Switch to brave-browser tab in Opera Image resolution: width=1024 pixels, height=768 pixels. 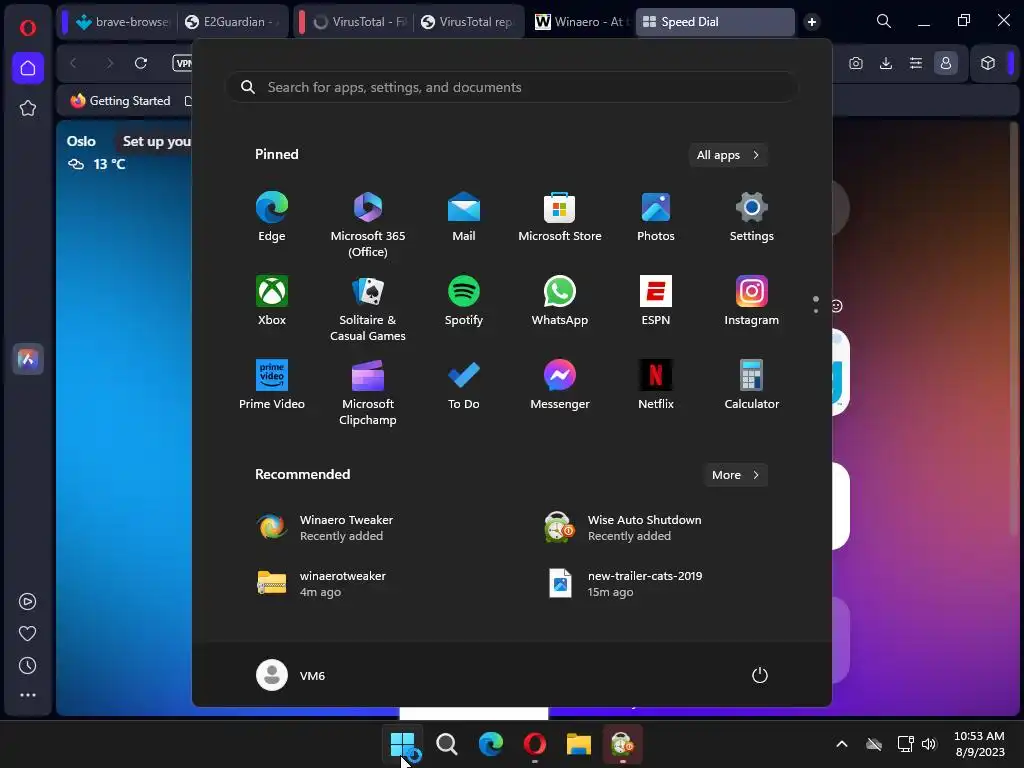coord(122,22)
